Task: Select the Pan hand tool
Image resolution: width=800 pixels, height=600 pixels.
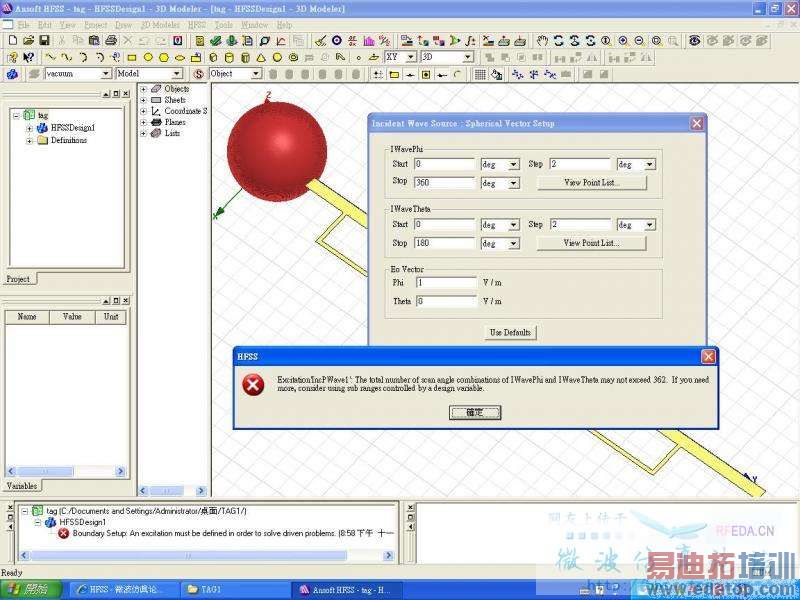Action: [542, 41]
